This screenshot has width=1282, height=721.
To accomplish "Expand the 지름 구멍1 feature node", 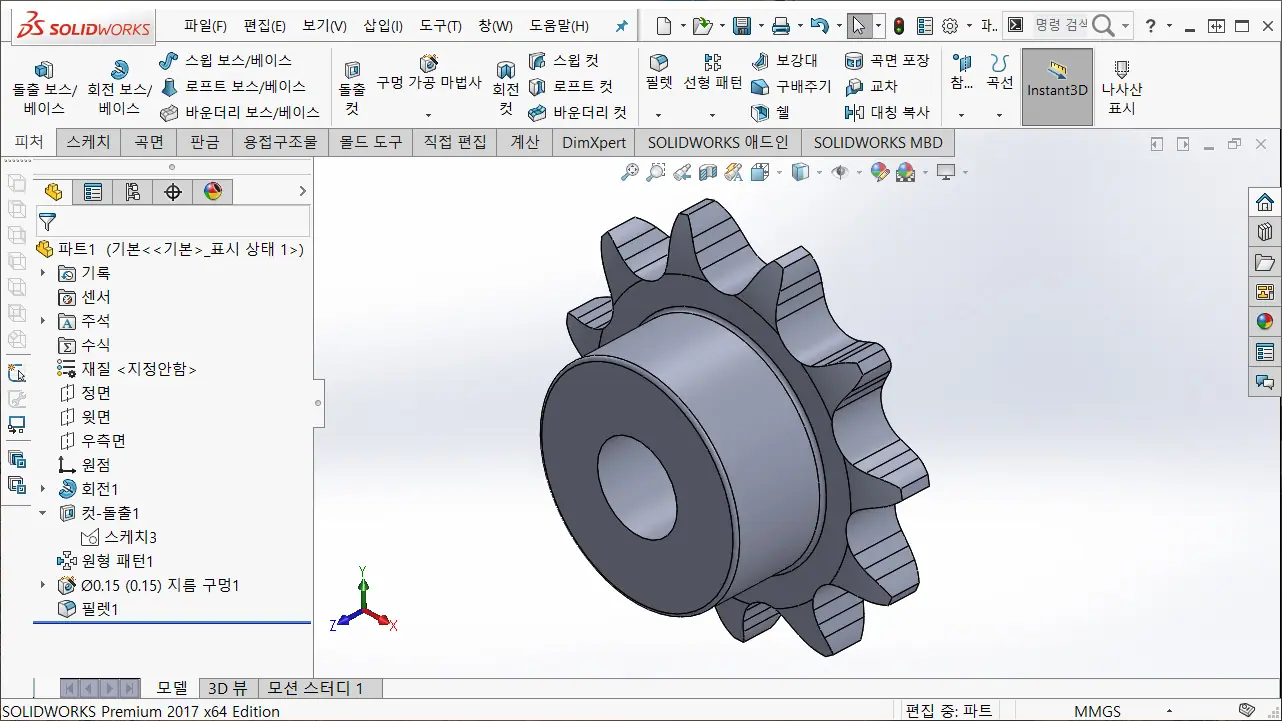I will (42, 585).
